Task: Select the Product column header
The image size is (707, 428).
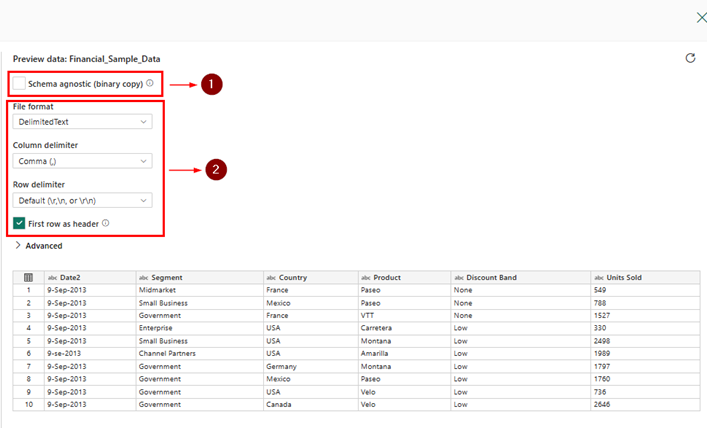Action: click(x=404, y=277)
